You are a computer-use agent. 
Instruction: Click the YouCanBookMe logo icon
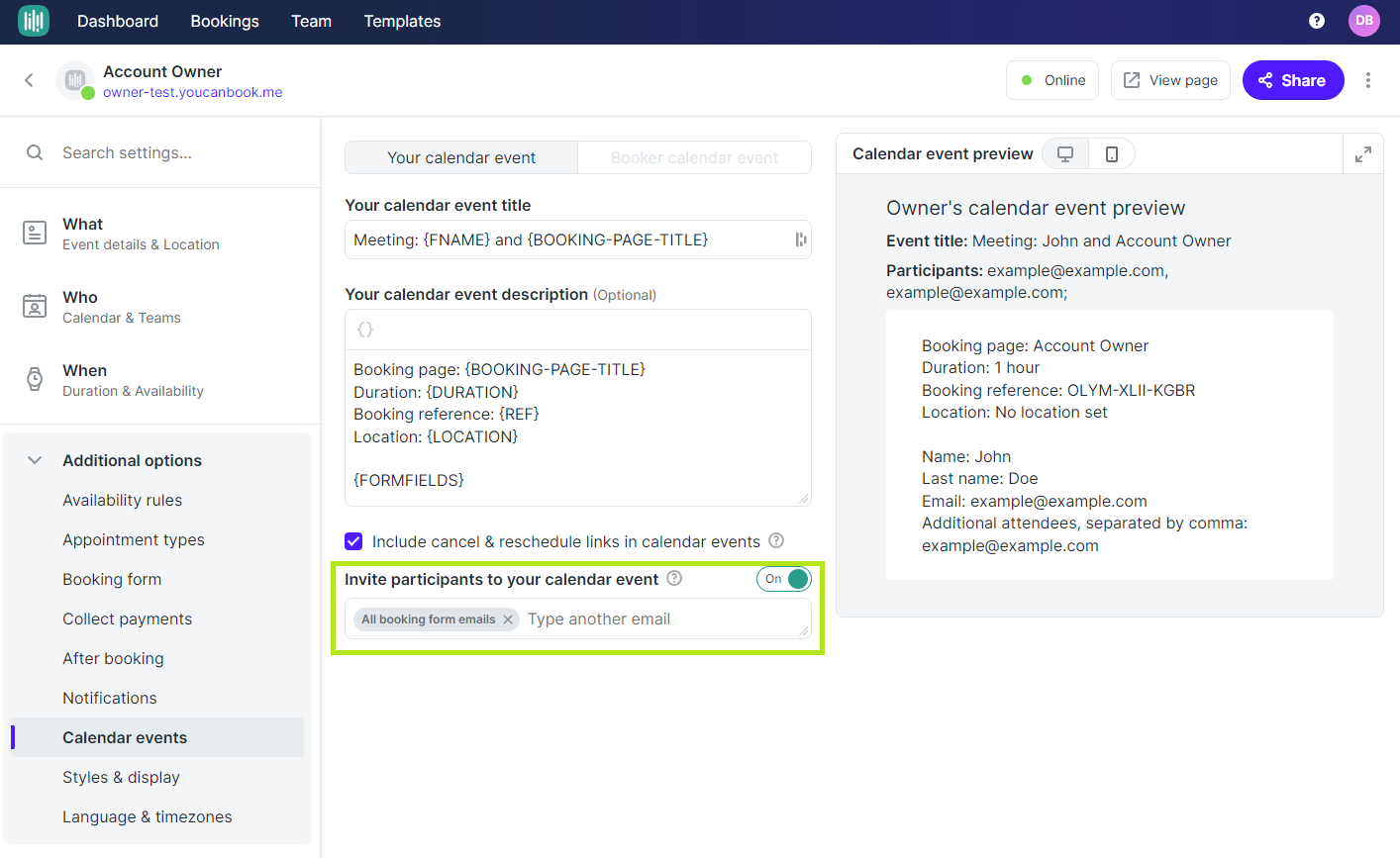tap(34, 21)
